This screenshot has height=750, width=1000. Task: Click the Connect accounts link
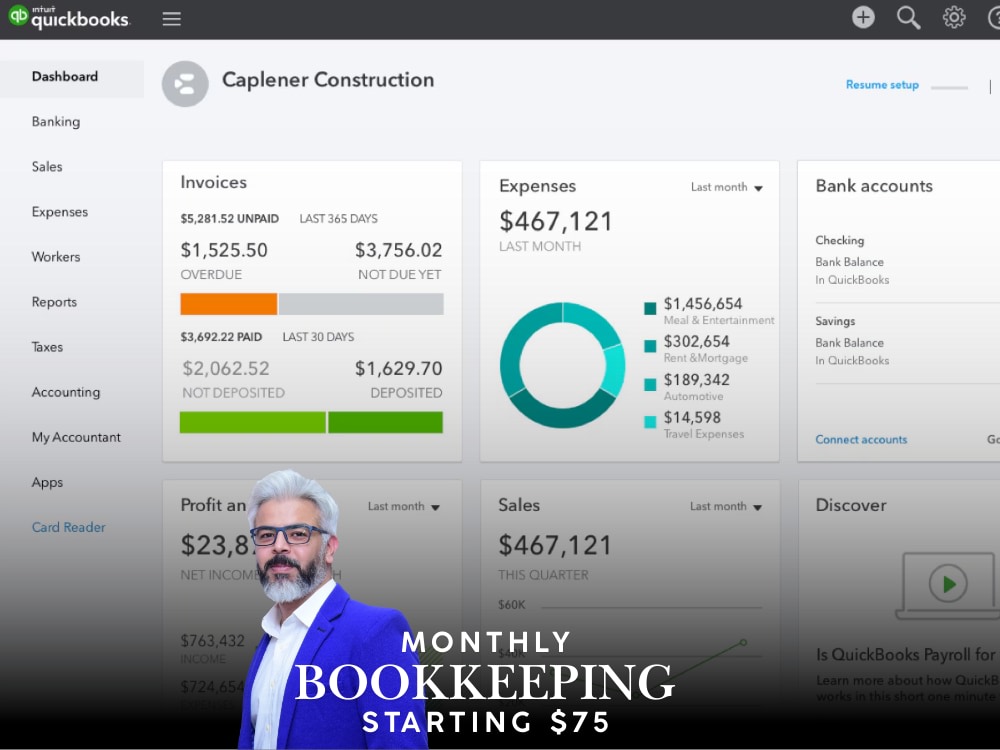[x=861, y=439]
